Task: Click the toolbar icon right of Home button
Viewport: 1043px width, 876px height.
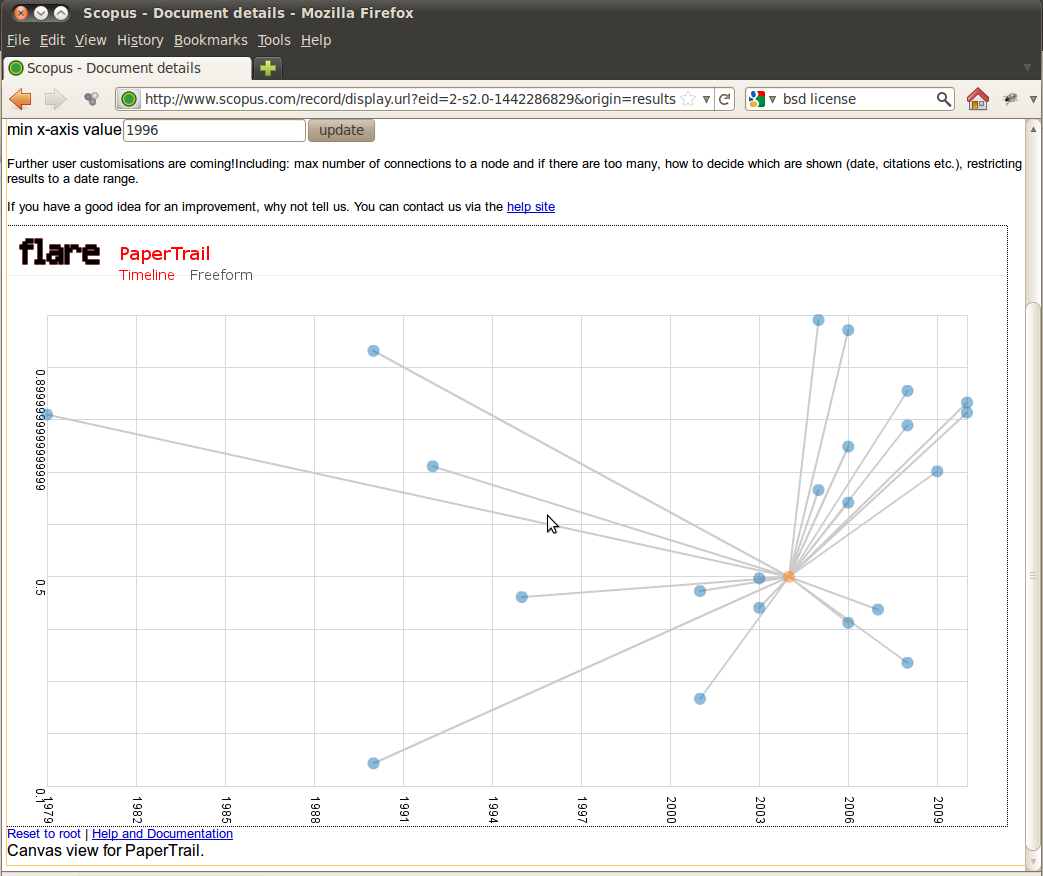Action: [x=1010, y=99]
